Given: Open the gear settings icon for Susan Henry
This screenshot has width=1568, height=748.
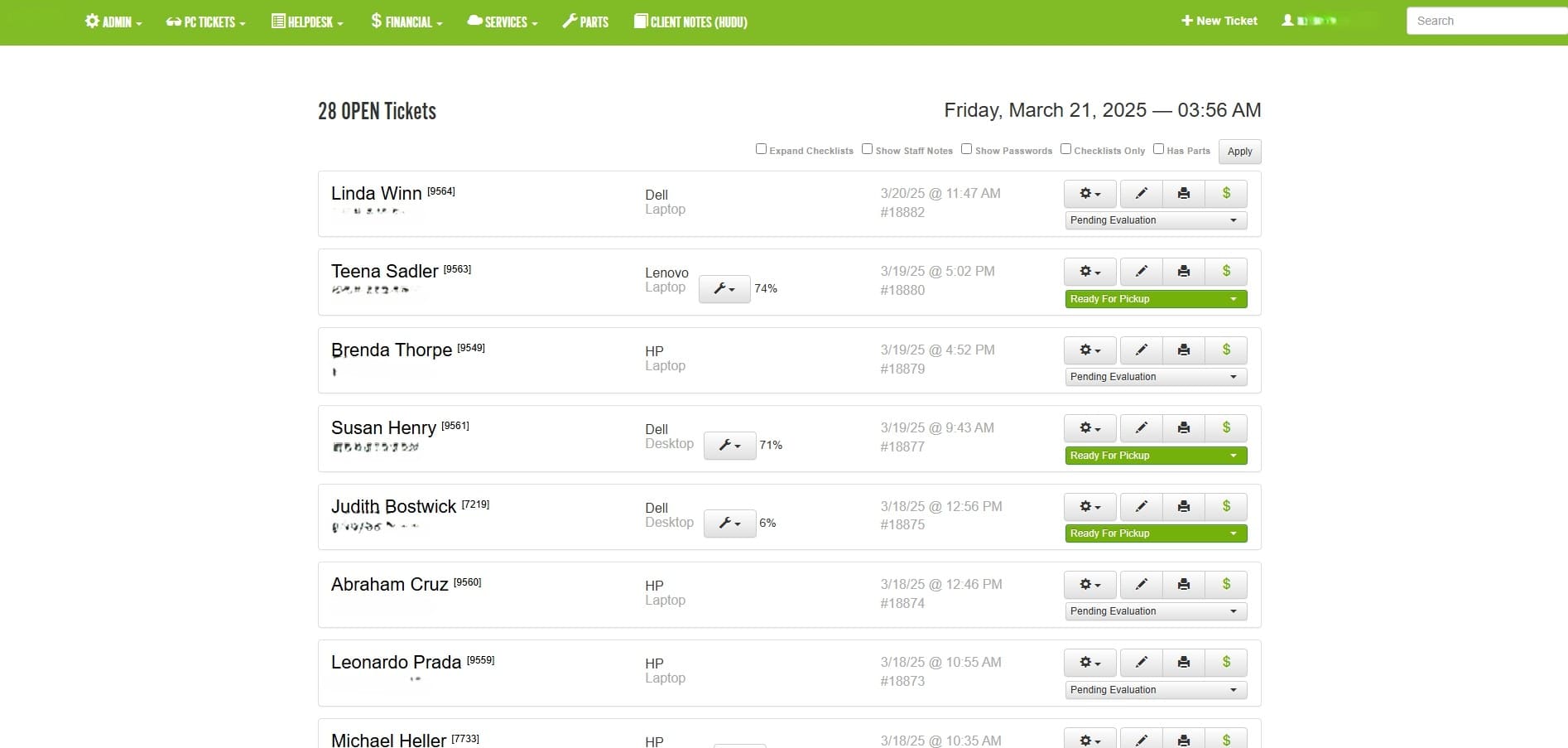Looking at the screenshot, I should click(1089, 428).
